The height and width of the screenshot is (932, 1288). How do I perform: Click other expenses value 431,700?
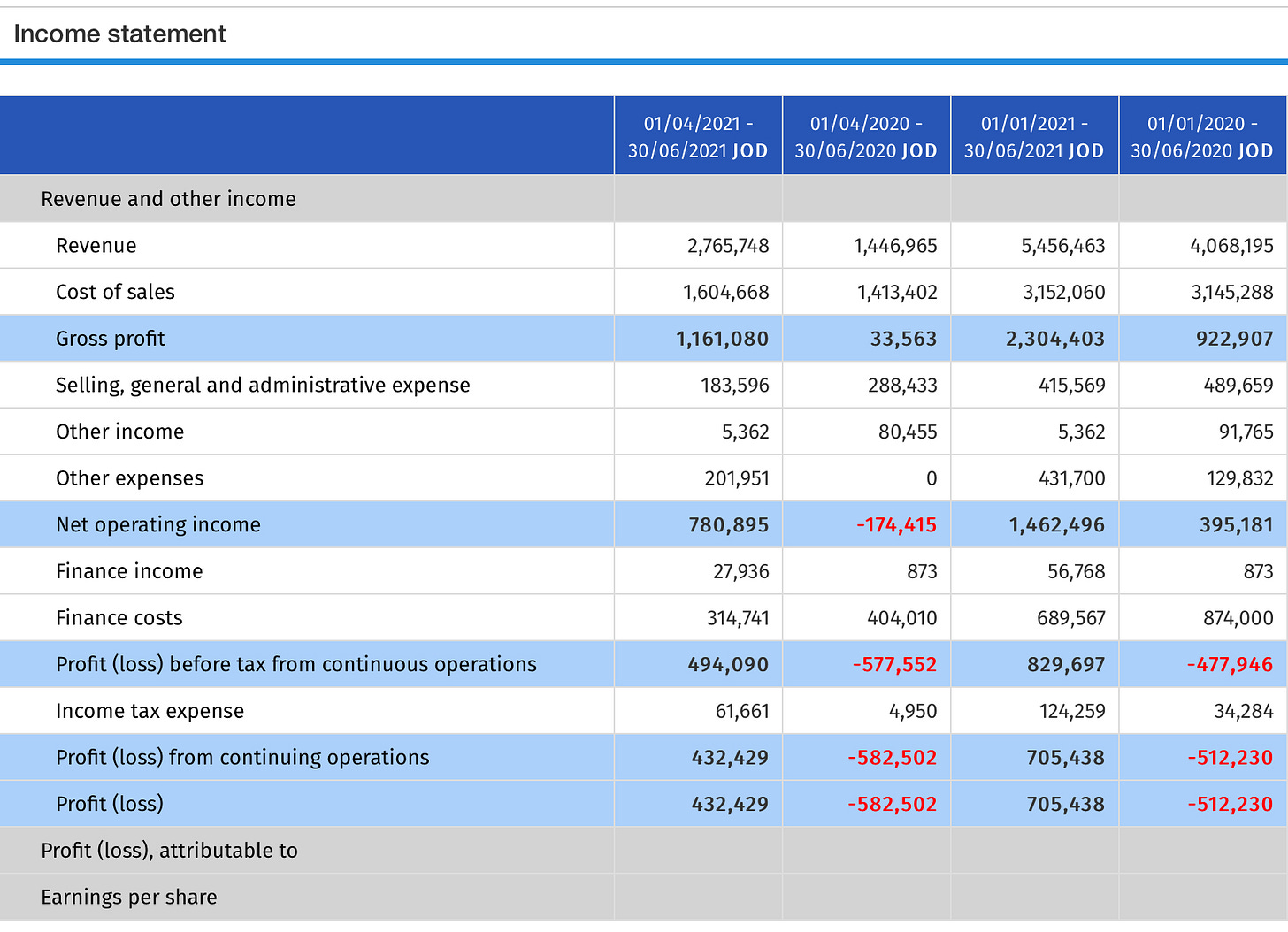[1072, 478]
